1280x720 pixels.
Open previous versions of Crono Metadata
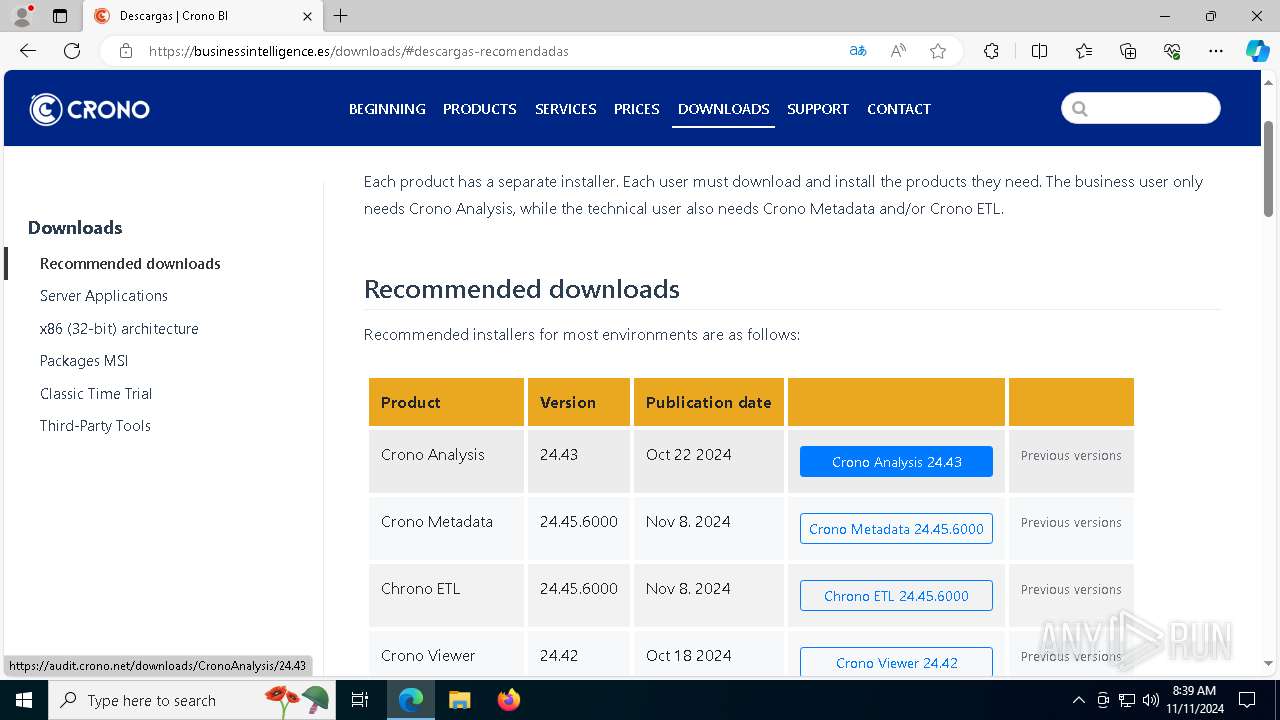pos(1071,523)
